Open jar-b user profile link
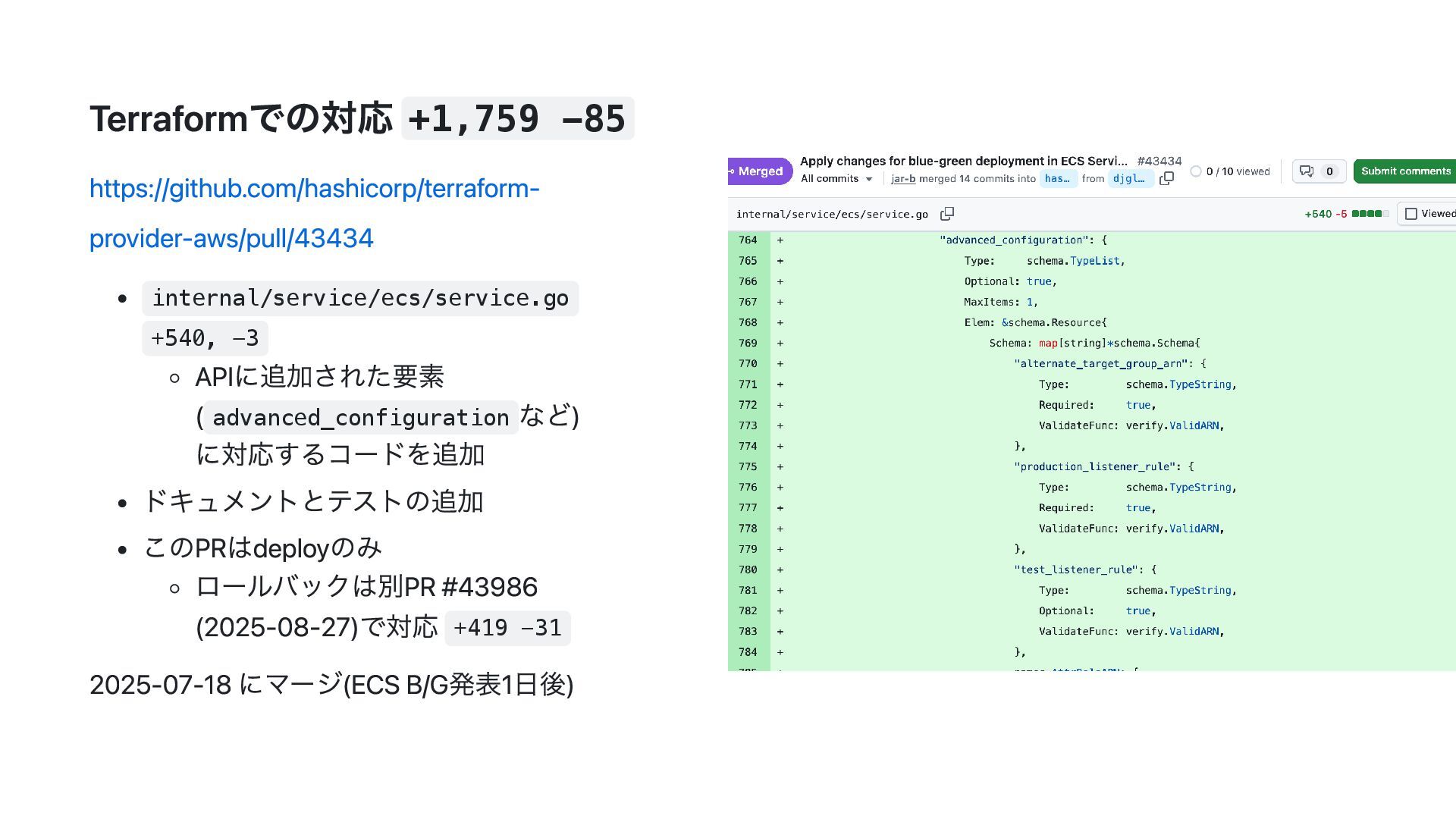 point(903,179)
